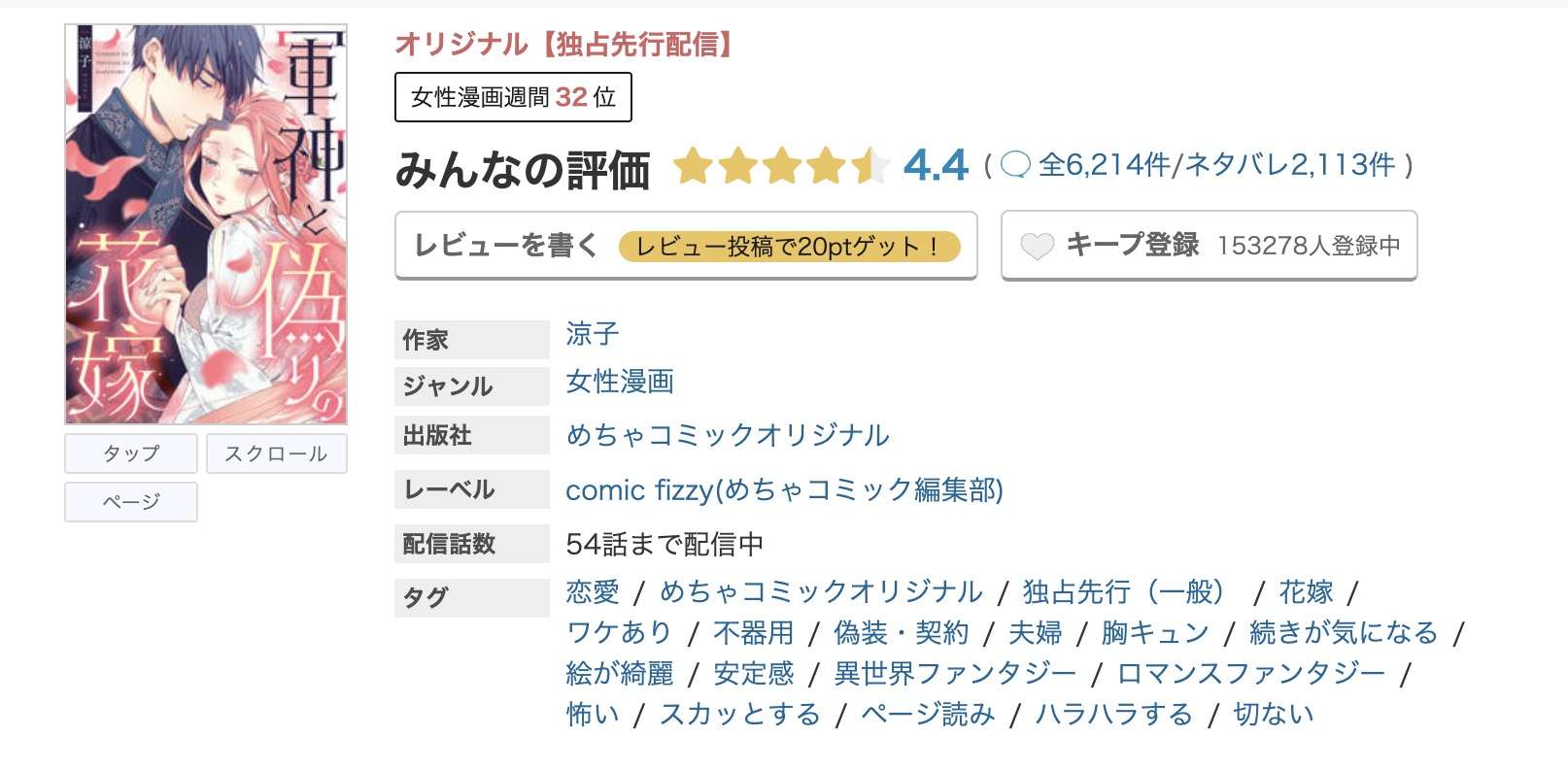This screenshot has height=771, width=1568.
Task: Open the 女性漫画 genre link
Action: pyautogui.click(x=622, y=383)
